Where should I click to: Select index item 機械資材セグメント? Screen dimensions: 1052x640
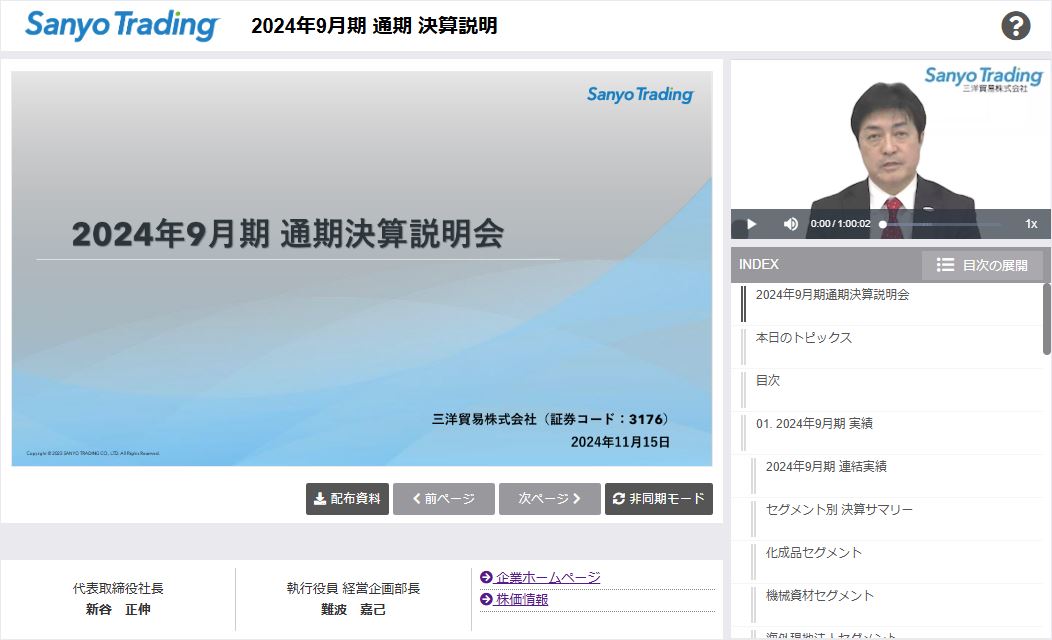(x=887, y=604)
